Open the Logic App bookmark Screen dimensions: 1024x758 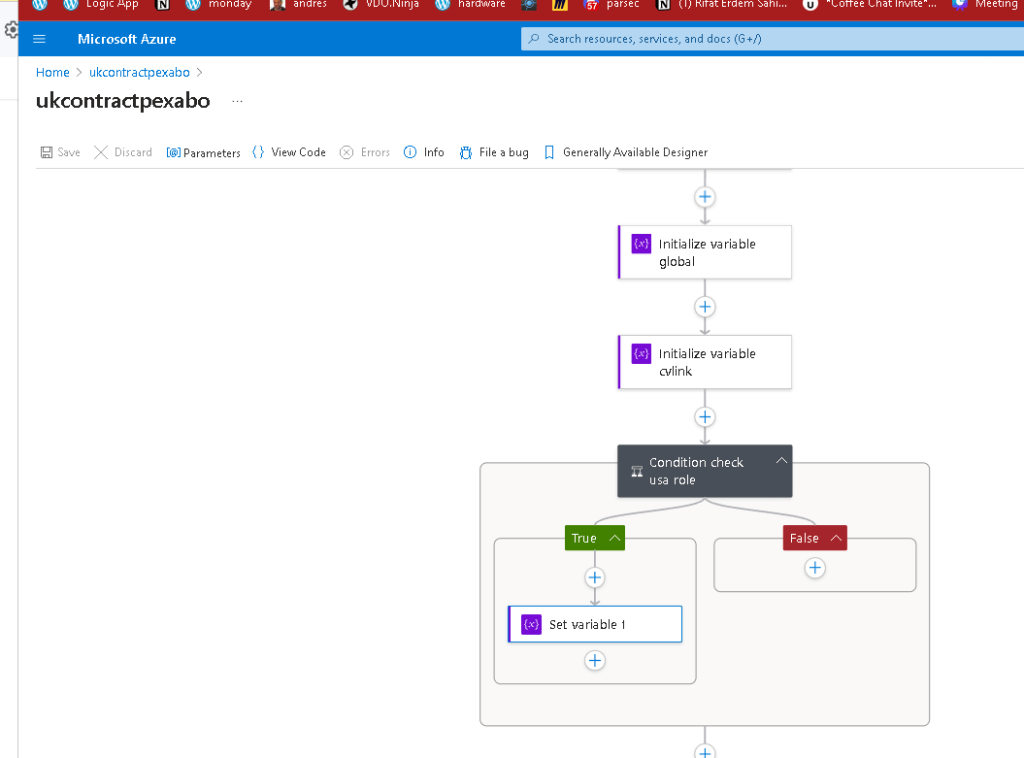click(x=101, y=5)
